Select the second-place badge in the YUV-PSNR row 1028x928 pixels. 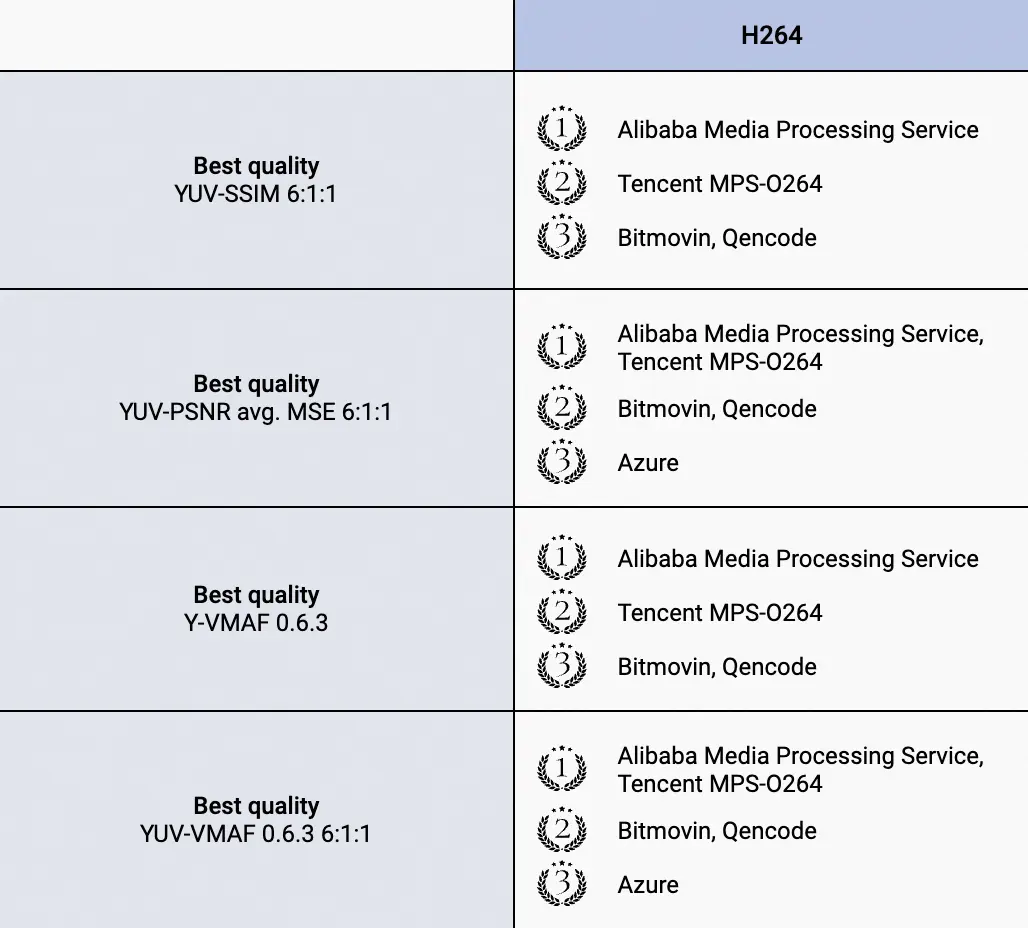(x=562, y=408)
